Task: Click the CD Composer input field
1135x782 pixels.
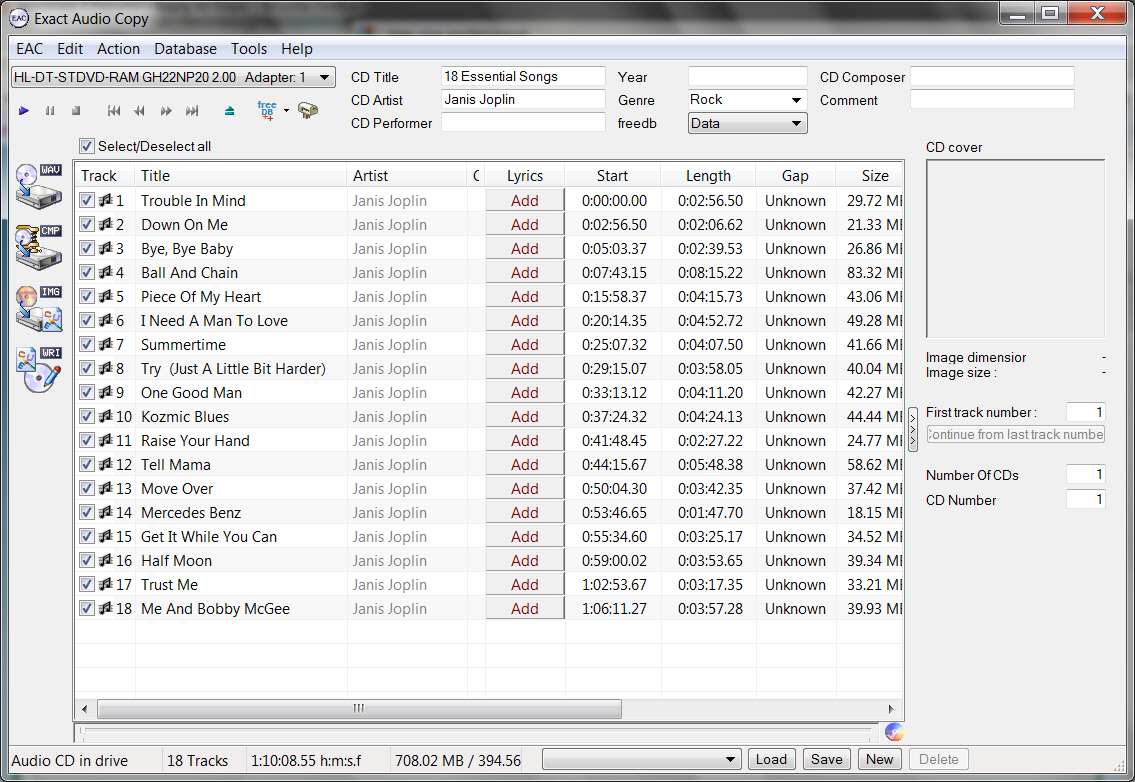Action: [x=992, y=77]
